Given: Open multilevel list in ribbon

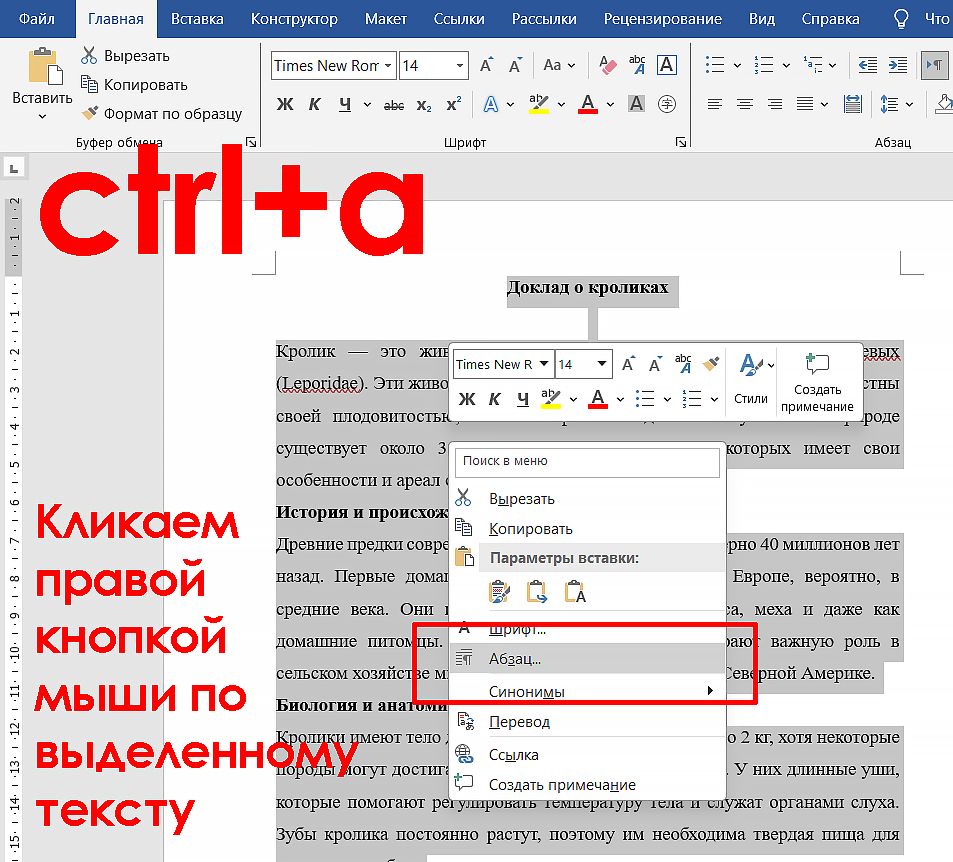Looking at the screenshot, I should coord(813,65).
